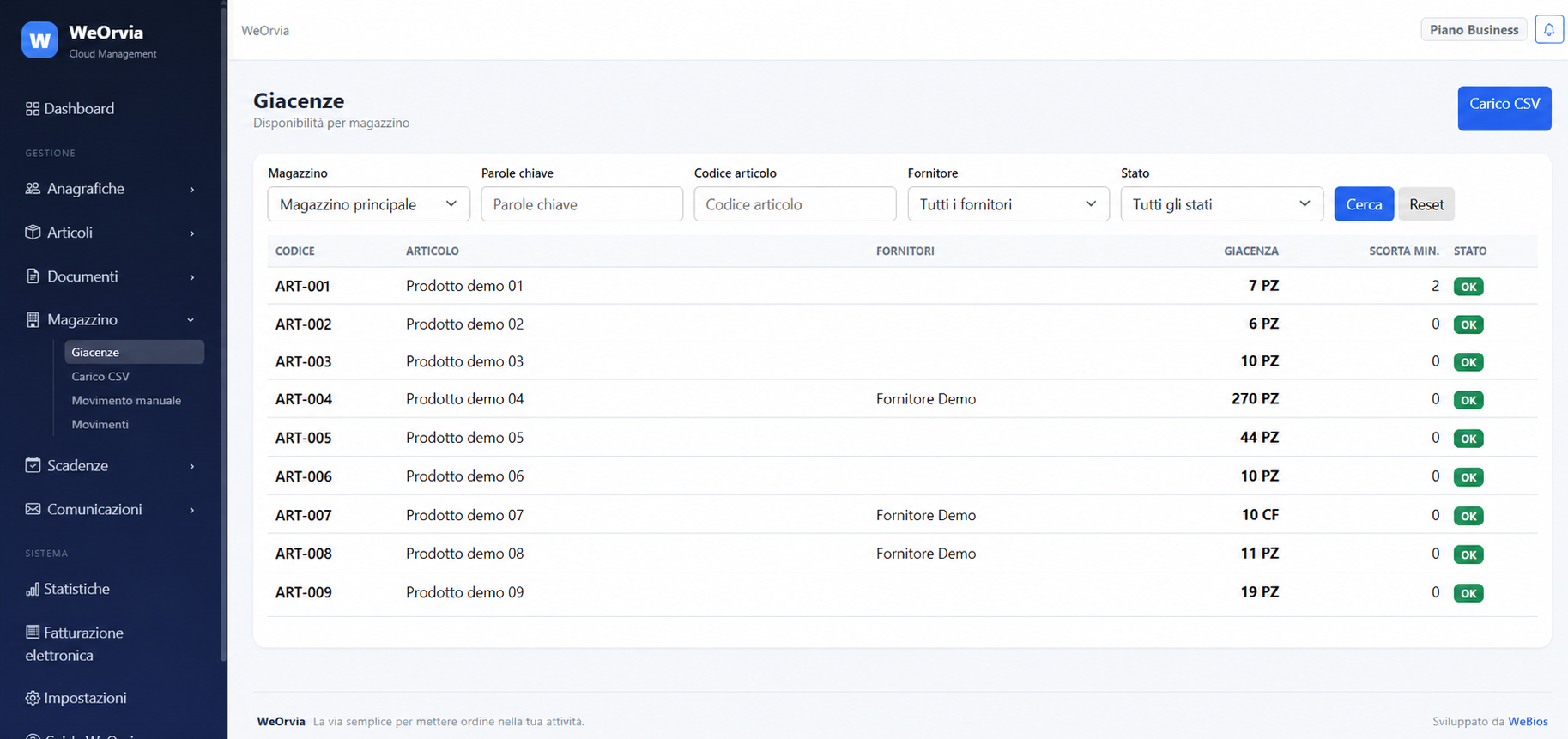Open the Fatturazione elettronica section
Screen dimensions: 1568x739
74,644
